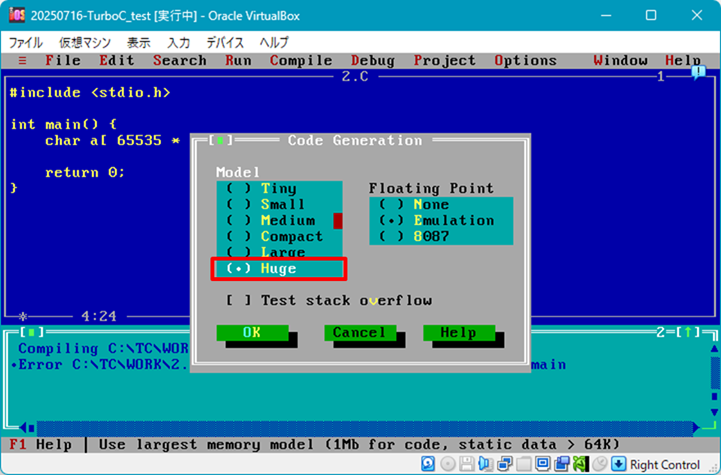Open the VirtualBox notification center icon
Image resolution: width=721 pixels, height=475 pixels.
coord(698,72)
